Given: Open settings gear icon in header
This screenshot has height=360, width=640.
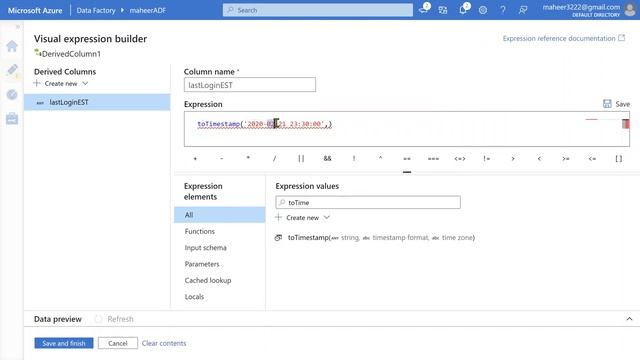Looking at the screenshot, I should click(483, 10).
